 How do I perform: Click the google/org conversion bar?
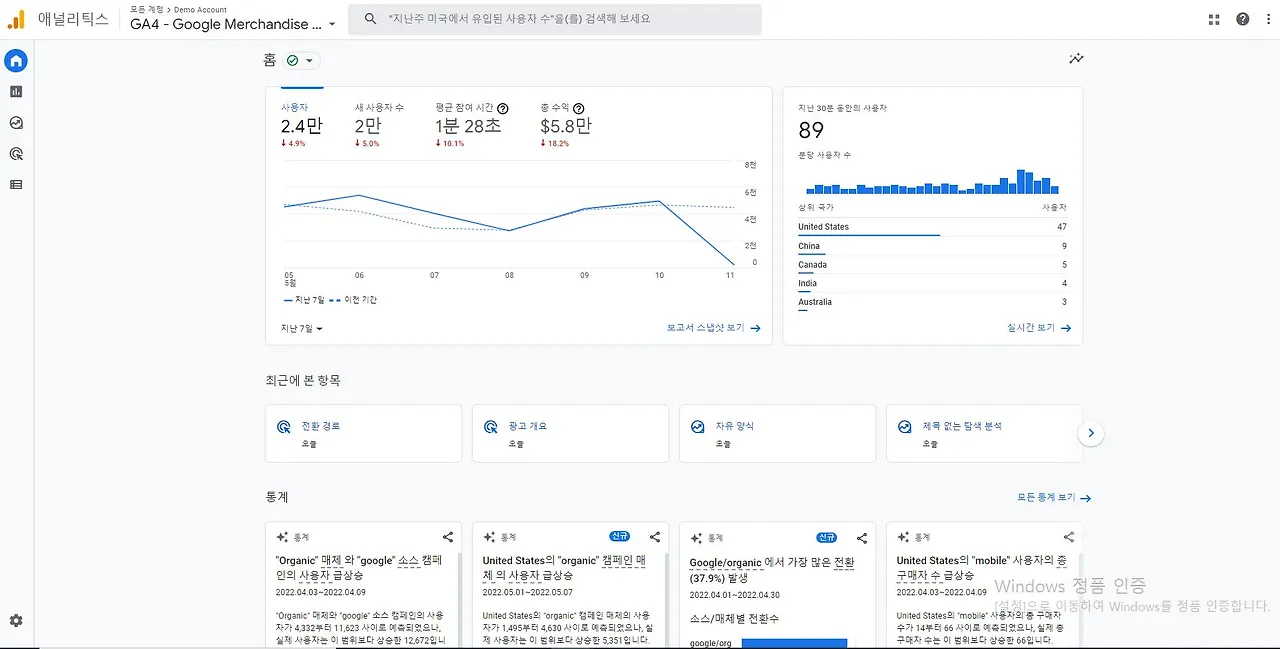click(794, 643)
